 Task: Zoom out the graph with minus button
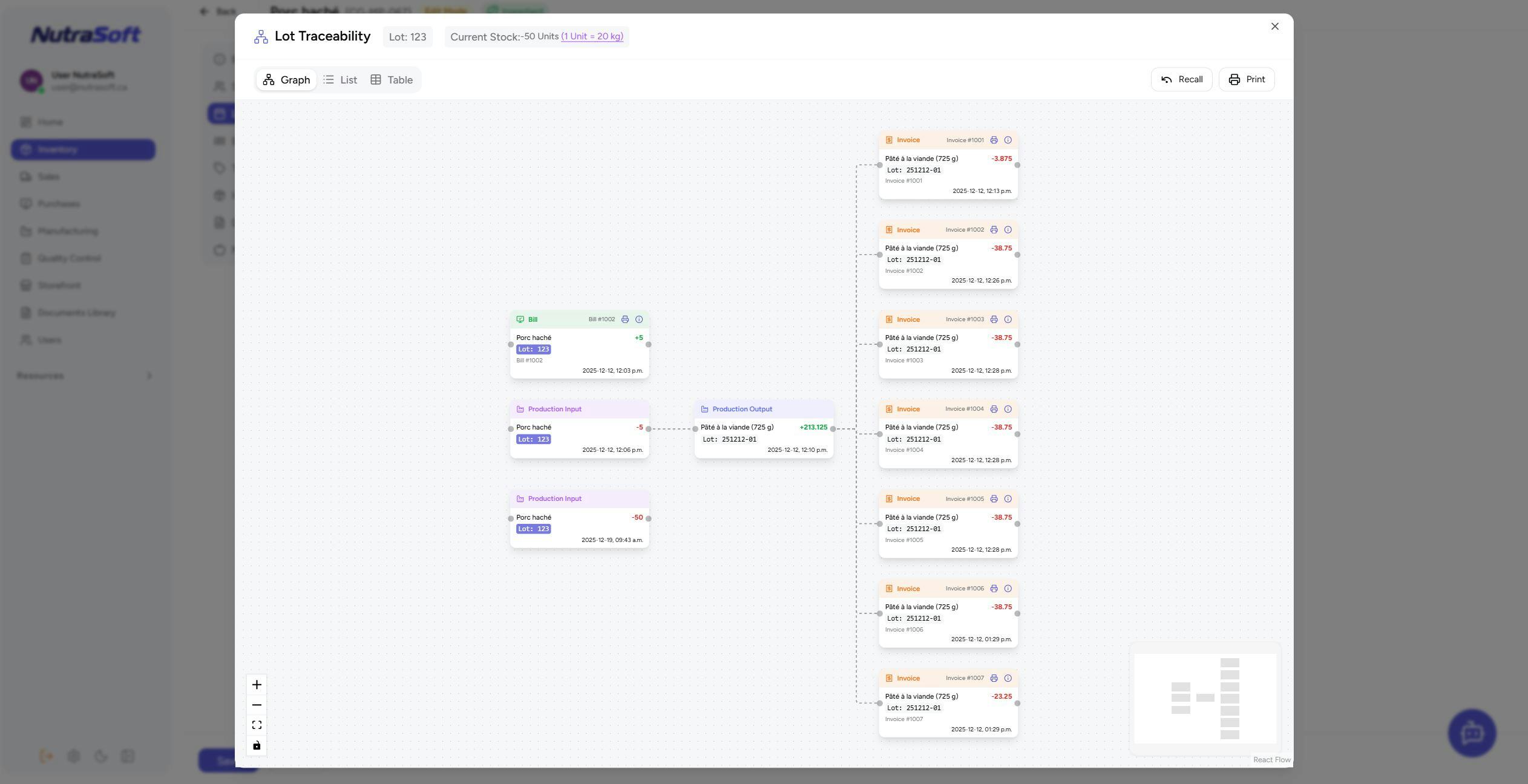[x=257, y=705]
